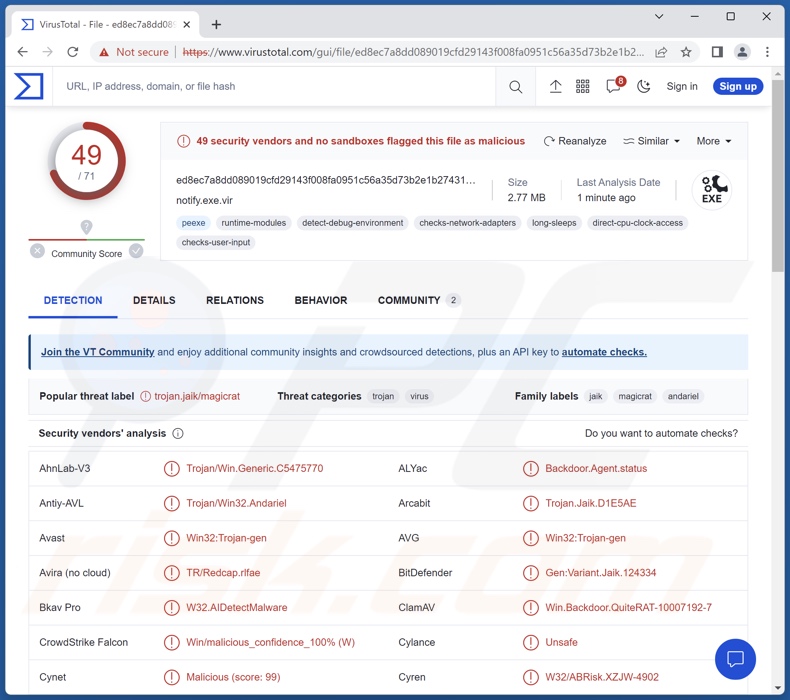Click the long-sleeps tag
This screenshot has height=700, width=790.
coord(554,223)
